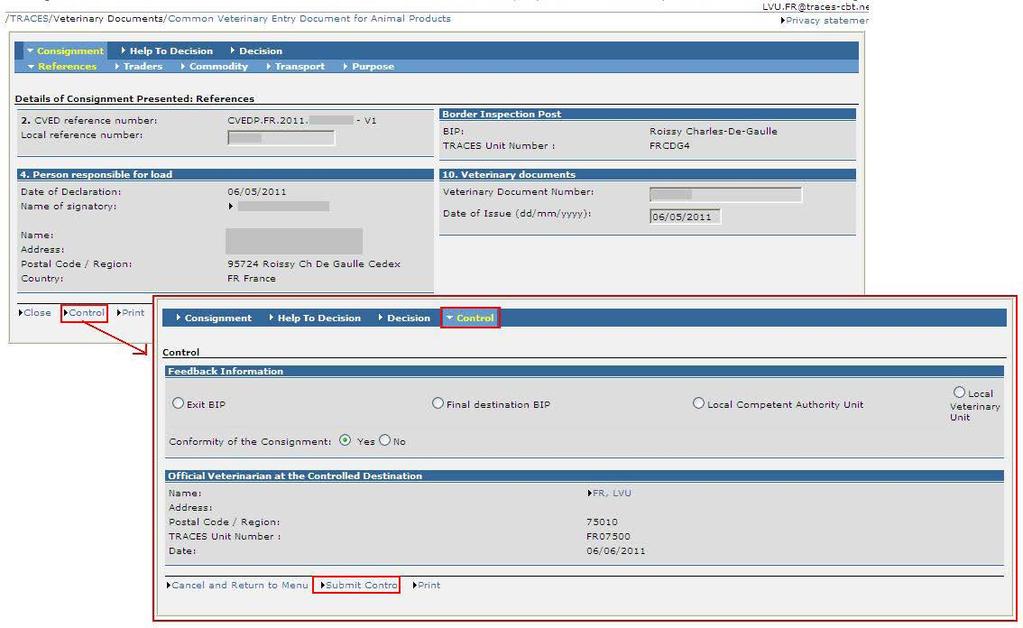Choose Local Competent Authority Unit option
This screenshot has height=628, width=1023.
pyautogui.click(x=698, y=403)
